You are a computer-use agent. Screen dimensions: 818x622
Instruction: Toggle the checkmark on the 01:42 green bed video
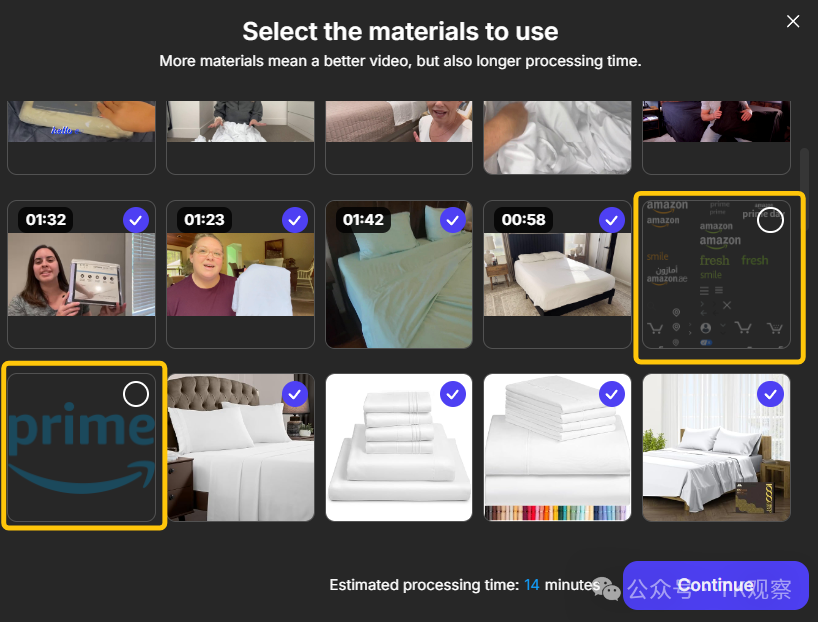(x=453, y=220)
